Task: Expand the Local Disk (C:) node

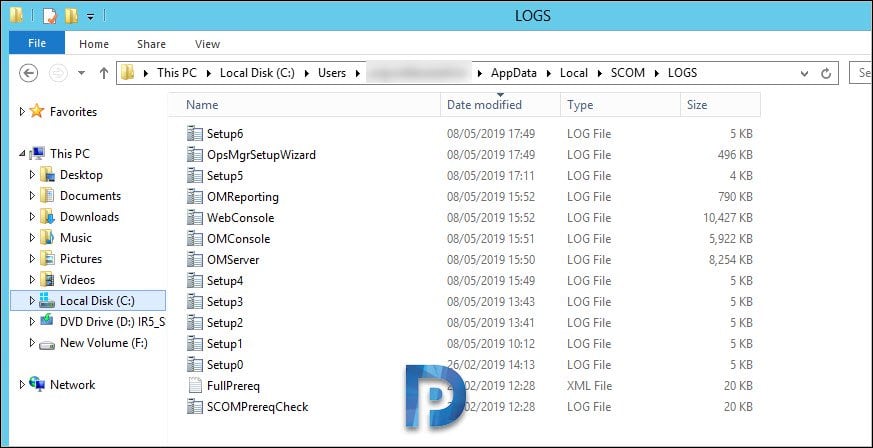Action: [32, 301]
